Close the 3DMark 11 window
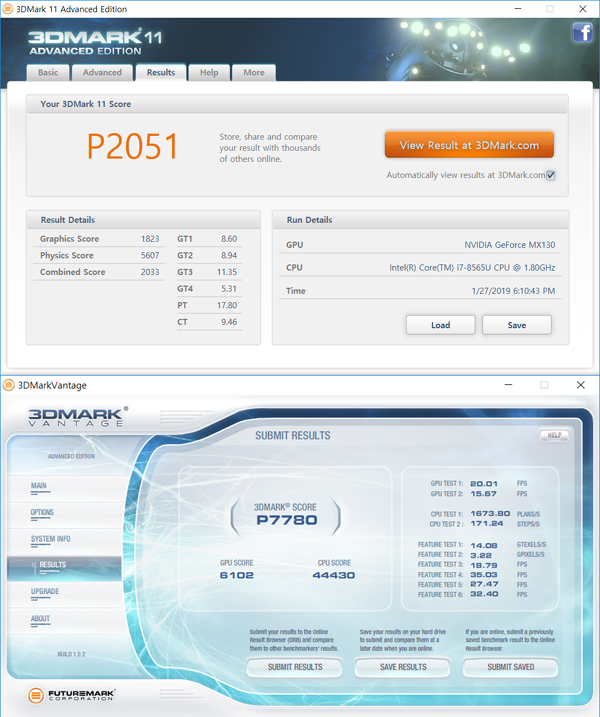 pyautogui.click(x=582, y=9)
